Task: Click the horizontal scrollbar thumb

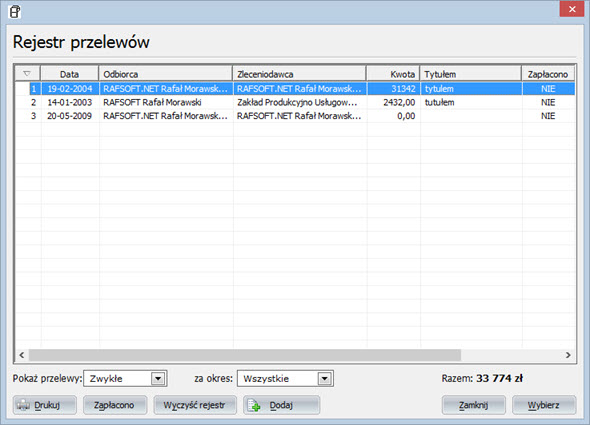Action: [245, 355]
